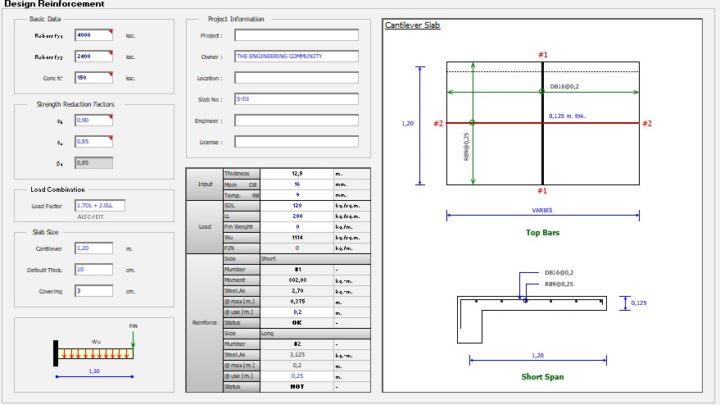Click the Owner field THE ENGINEERING COMMUNITY
The width and height of the screenshot is (720, 405).
[x=297, y=56]
